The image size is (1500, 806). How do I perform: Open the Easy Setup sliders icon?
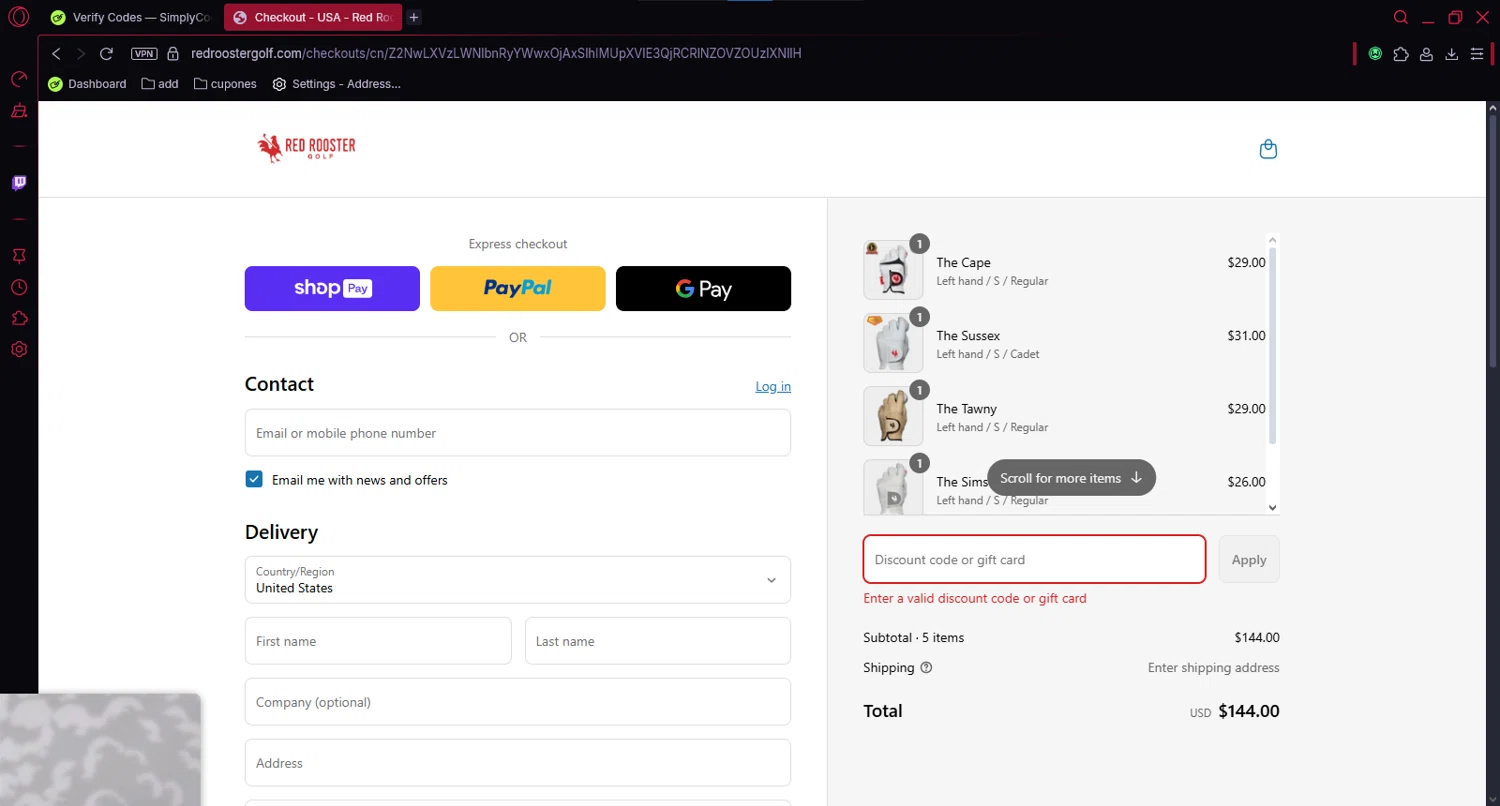coord(1477,53)
